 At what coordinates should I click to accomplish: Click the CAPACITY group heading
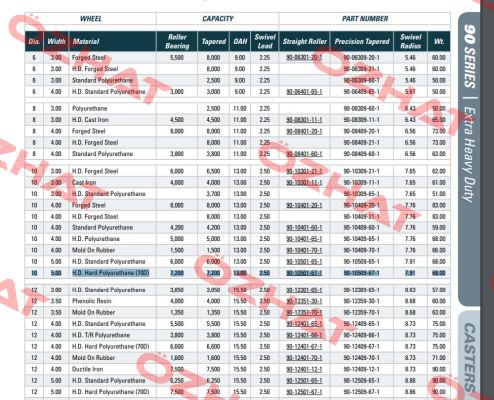[218, 19]
